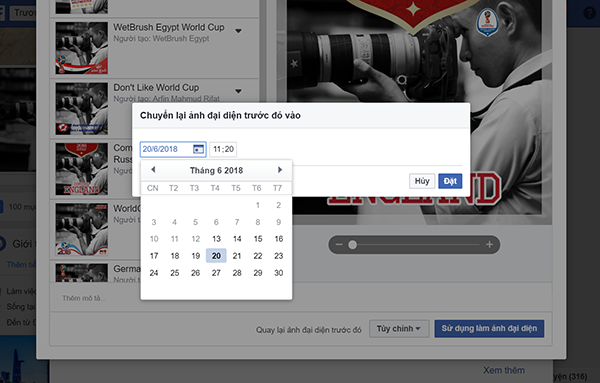Click Sử dụng làm ảnh đại diện button
This screenshot has height=383, width=600.
(x=489, y=329)
